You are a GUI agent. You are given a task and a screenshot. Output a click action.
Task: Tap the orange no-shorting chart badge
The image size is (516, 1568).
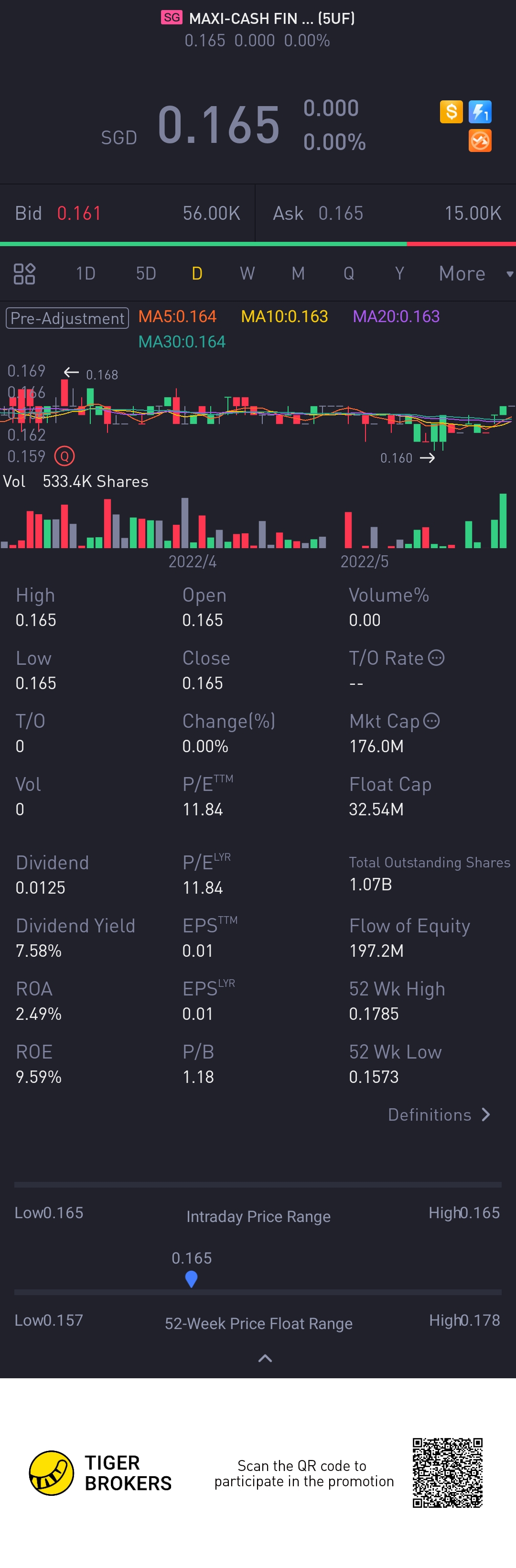pyautogui.click(x=480, y=141)
